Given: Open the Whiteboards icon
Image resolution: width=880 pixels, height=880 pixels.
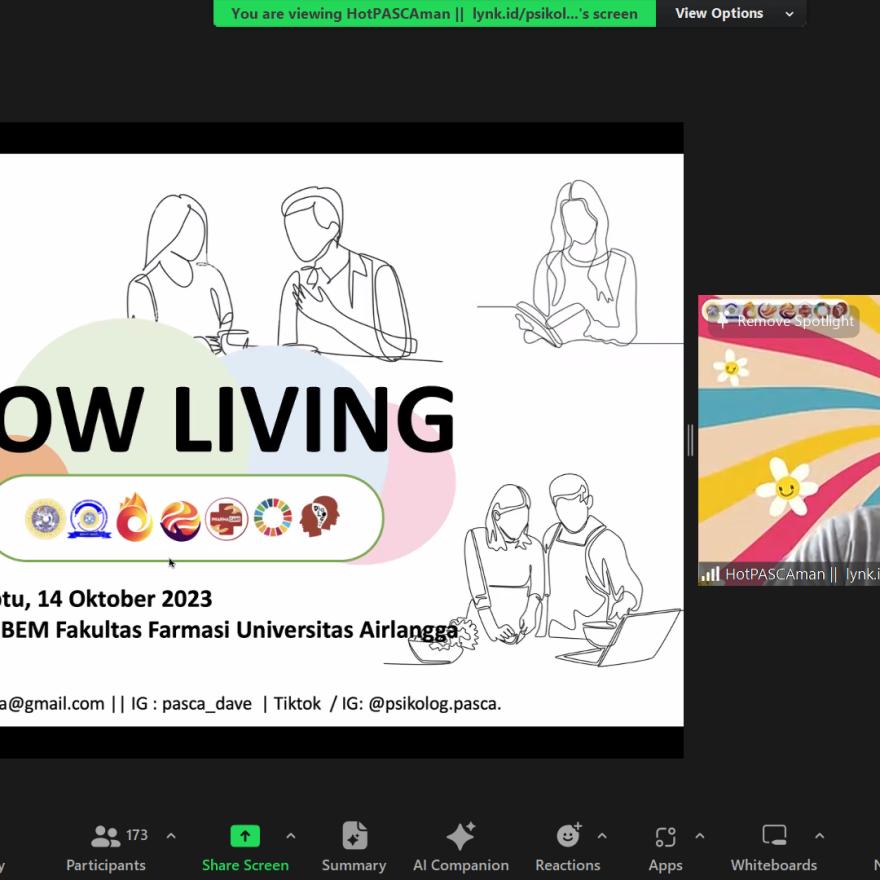Looking at the screenshot, I should (774, 836).
